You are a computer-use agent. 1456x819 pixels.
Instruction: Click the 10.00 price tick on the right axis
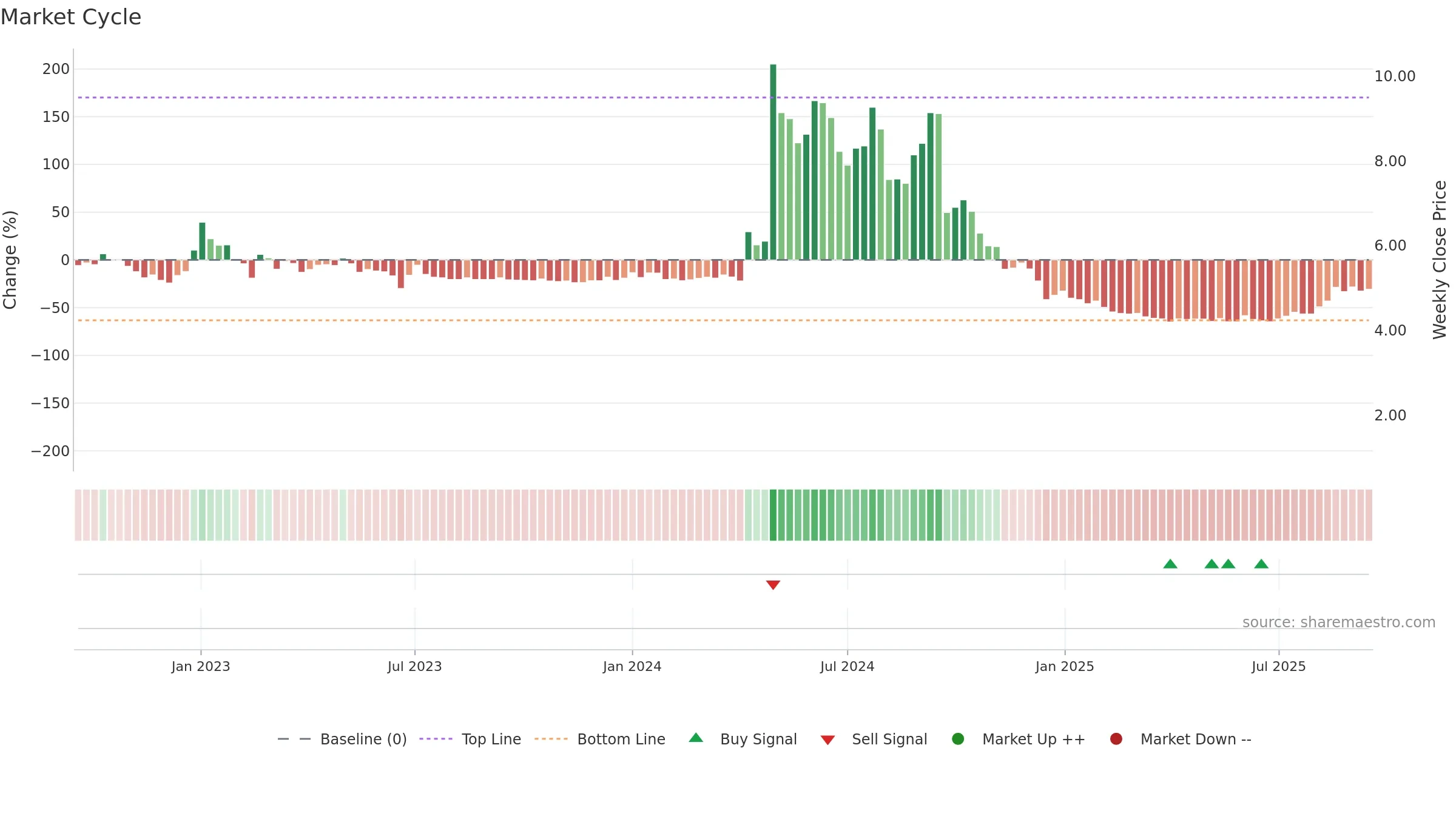click(1395, 76)
